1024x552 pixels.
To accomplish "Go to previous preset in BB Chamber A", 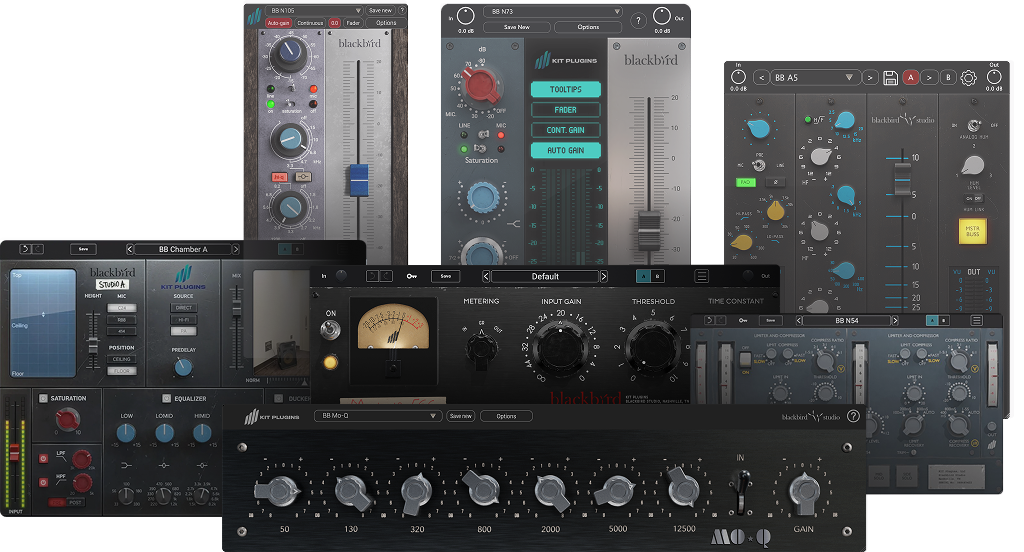I will pos(129,250).
